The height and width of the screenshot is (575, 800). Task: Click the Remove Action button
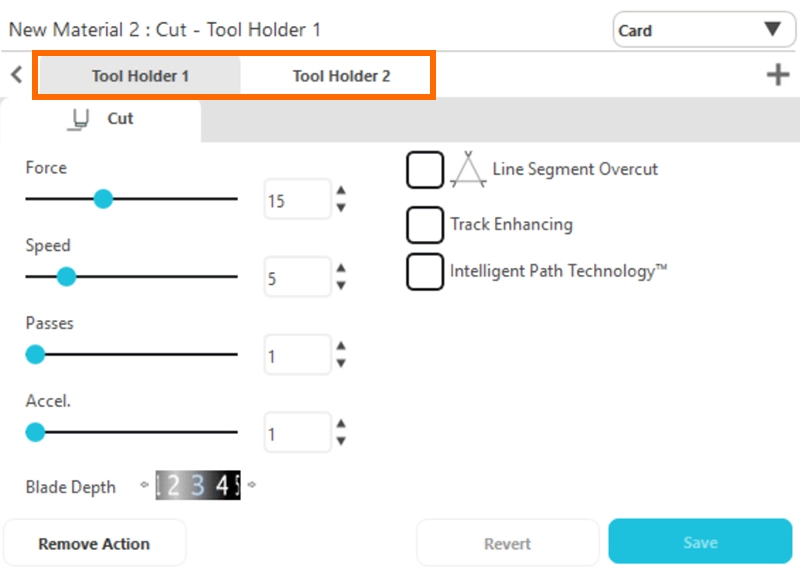[x=94, y=544]
